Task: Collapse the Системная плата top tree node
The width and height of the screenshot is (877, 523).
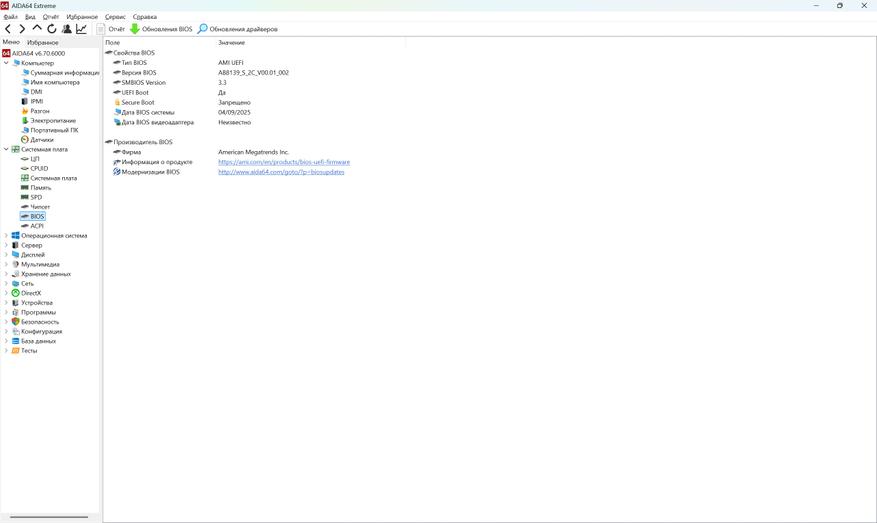Action: 6,149
